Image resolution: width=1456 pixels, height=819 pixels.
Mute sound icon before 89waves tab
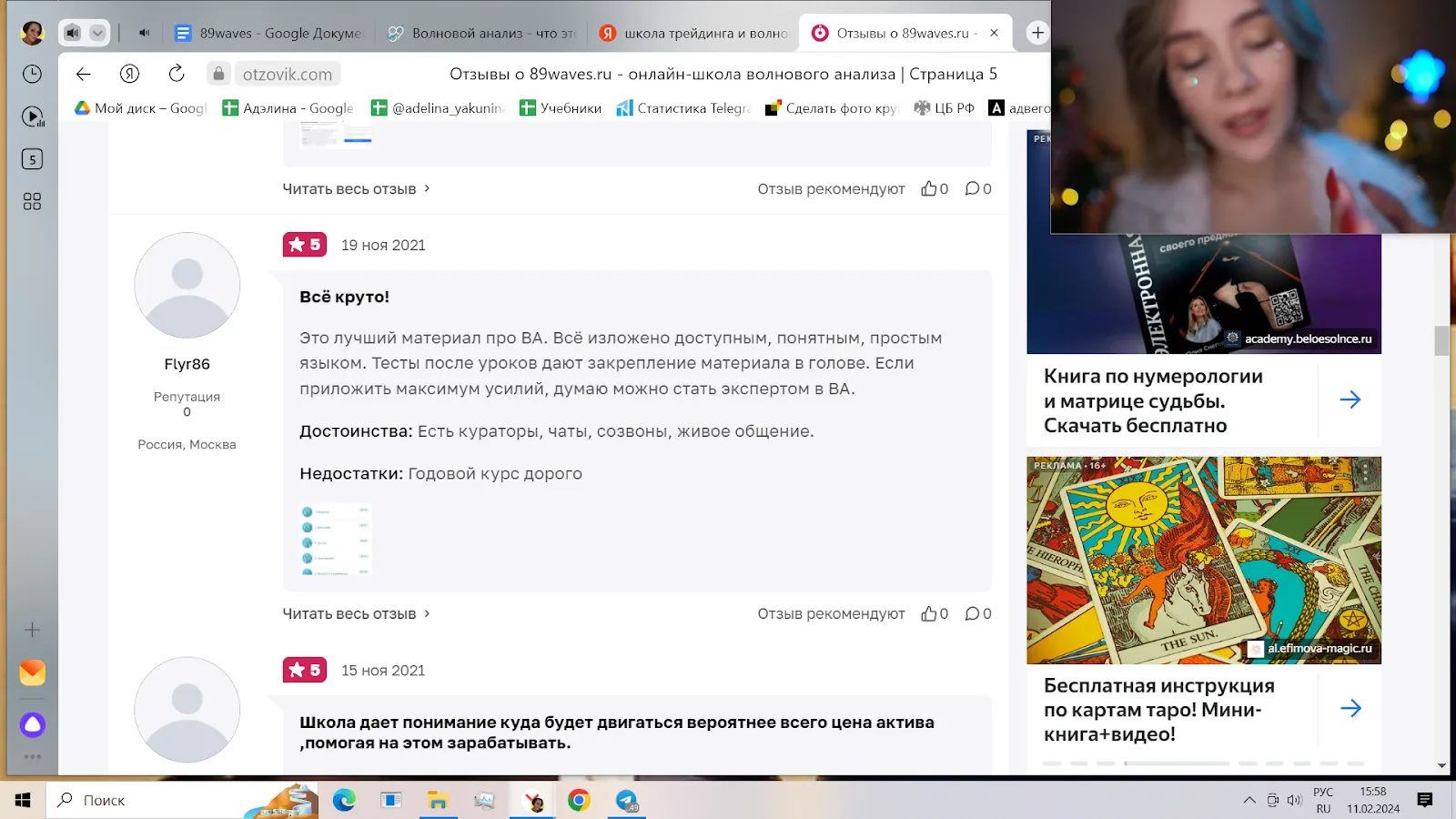[144, 33]
